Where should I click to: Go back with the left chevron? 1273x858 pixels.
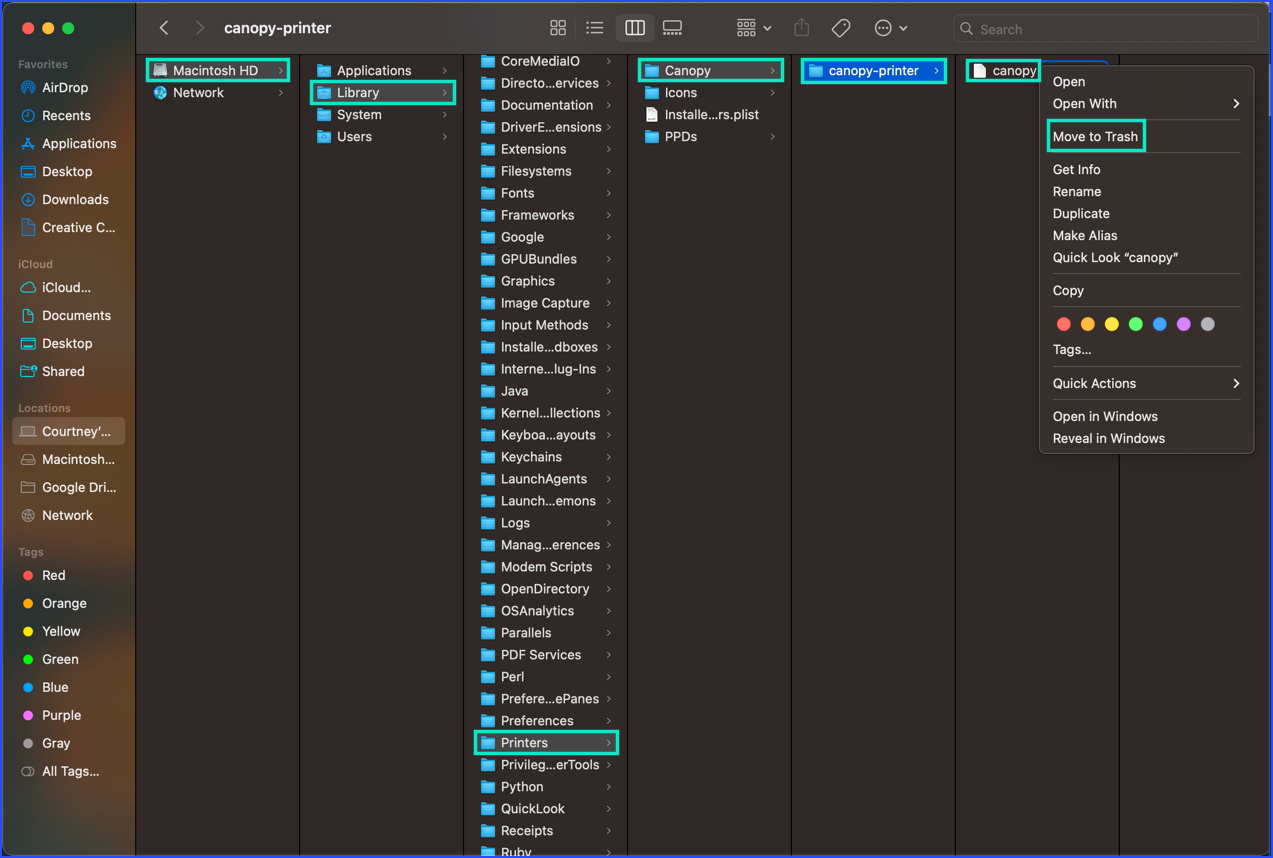pyautogui.click(x=164, y=28)
